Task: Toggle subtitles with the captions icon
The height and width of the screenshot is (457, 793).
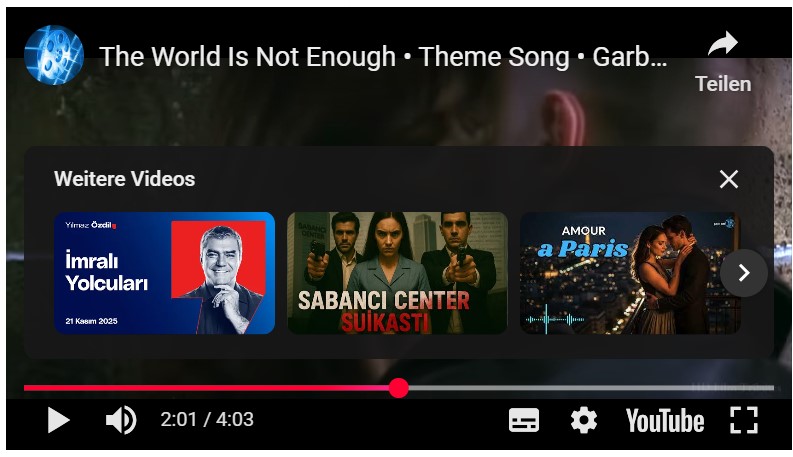Action: tap(523, 420)
